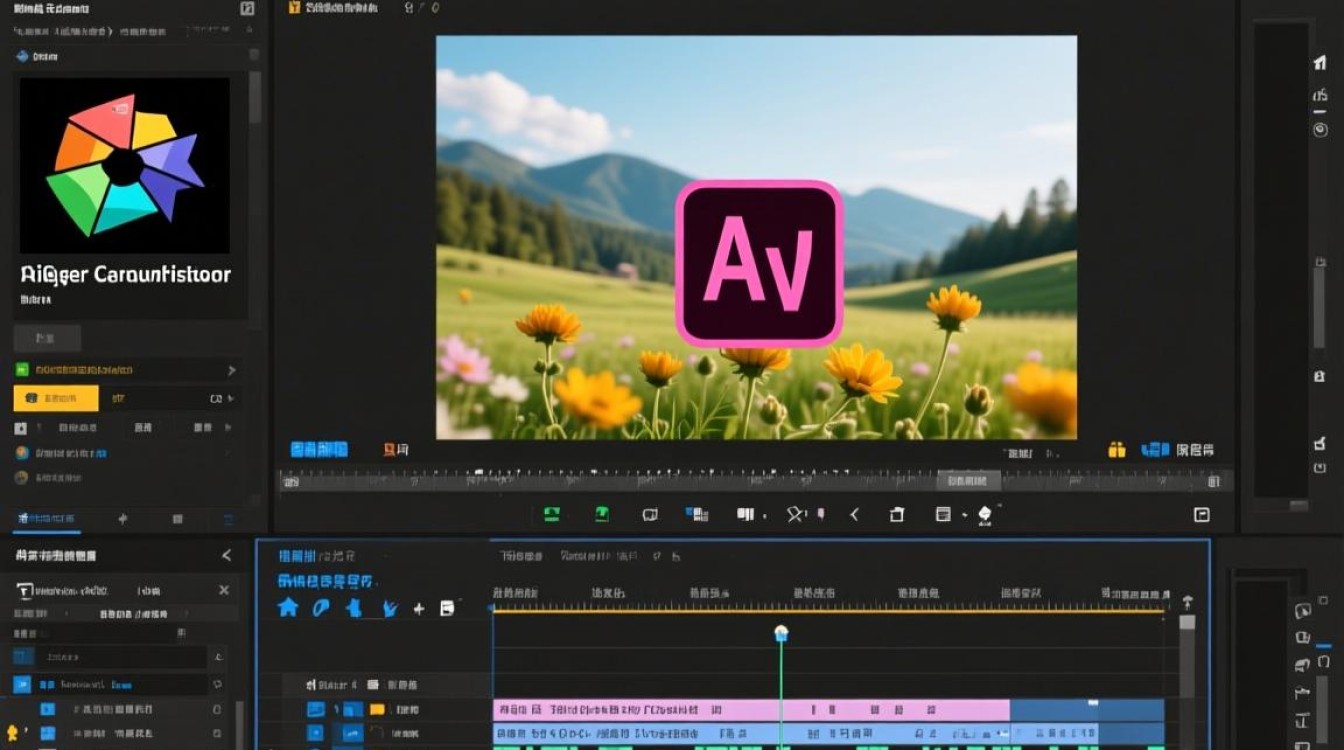The image size is (1344, 750).
Task: Click the first green icon below the preview
Action: coord(551,514)
